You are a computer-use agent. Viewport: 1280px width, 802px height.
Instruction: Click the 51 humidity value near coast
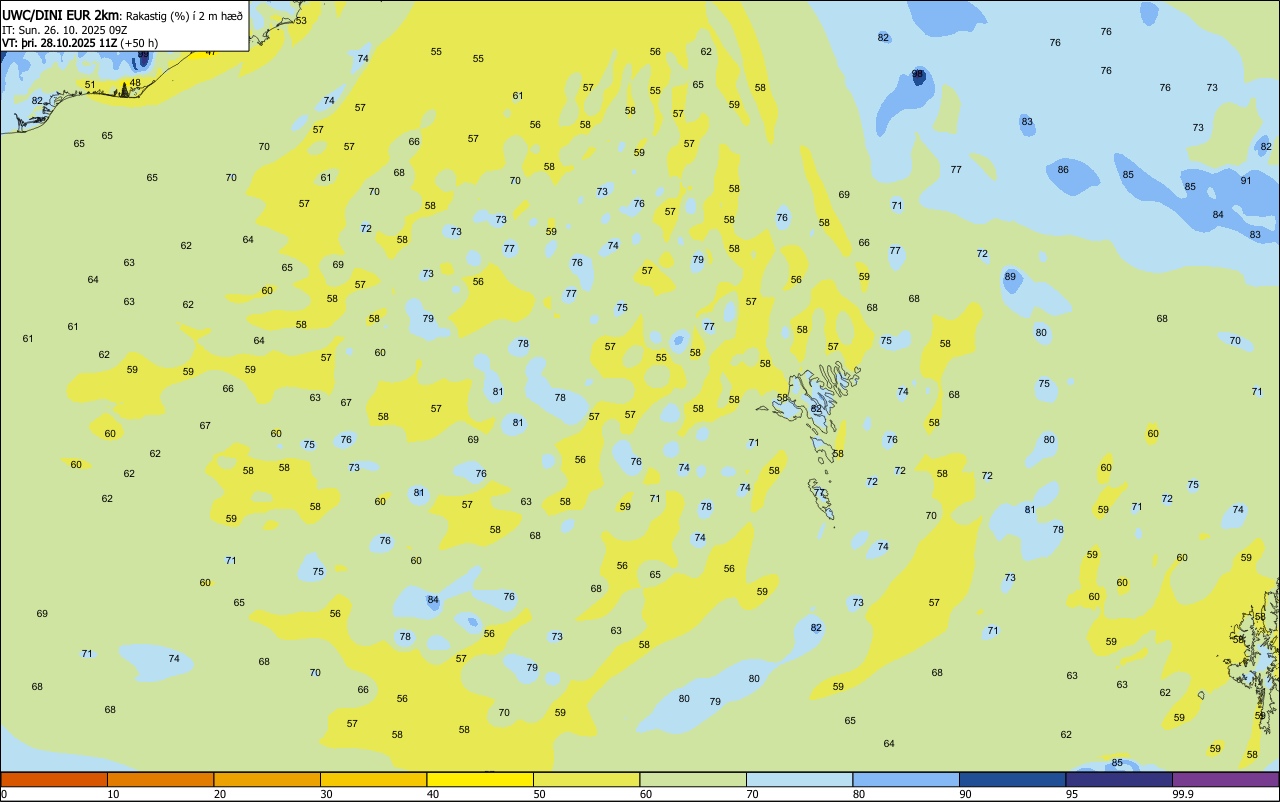click(x=90, y=84)
